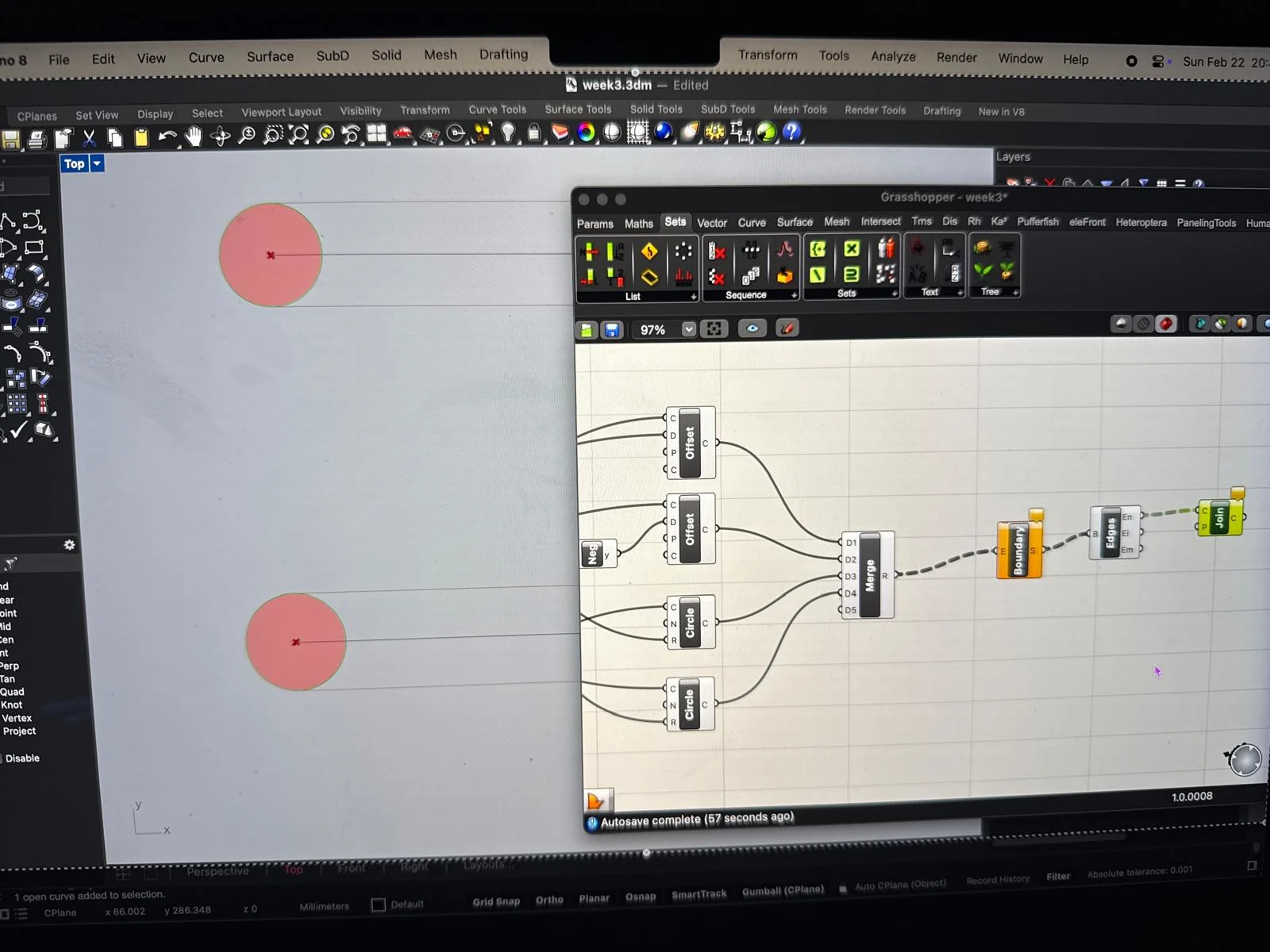The height and width of the screenshot is (952, 1270).
Task: Toggle Ortho mode
Action: pos(549,900)
